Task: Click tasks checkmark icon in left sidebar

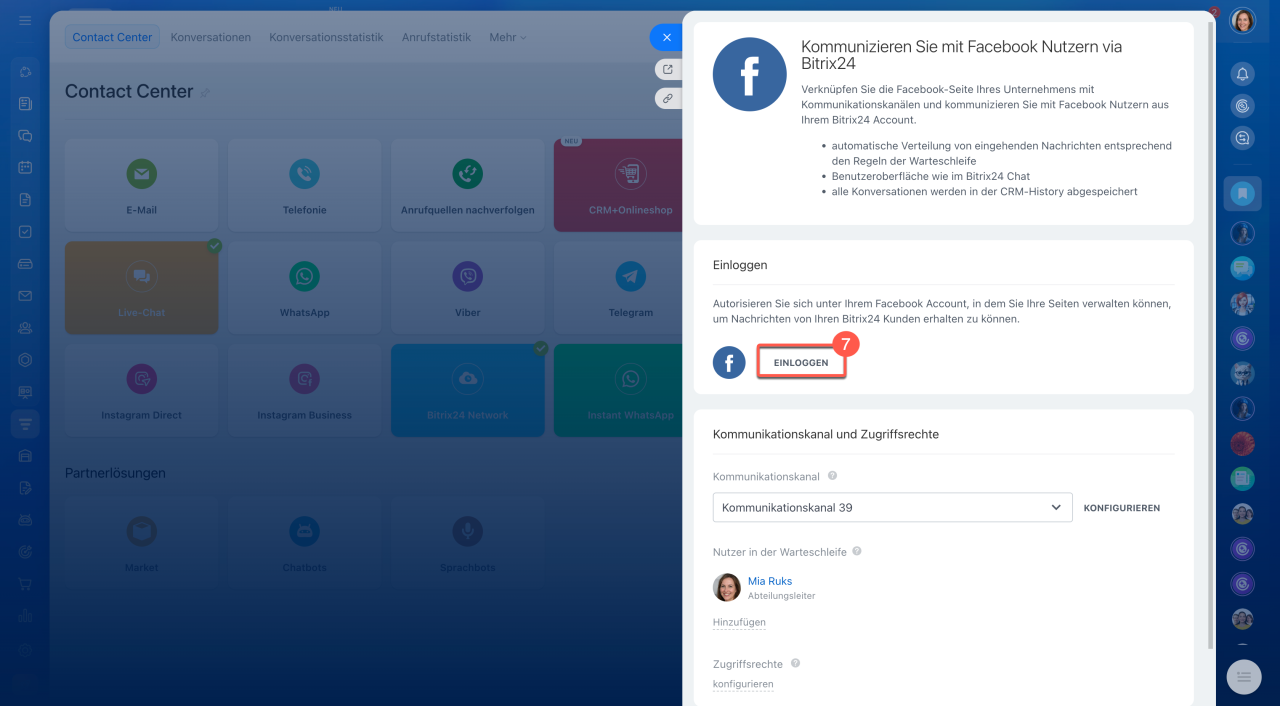Action: point(25,232)
